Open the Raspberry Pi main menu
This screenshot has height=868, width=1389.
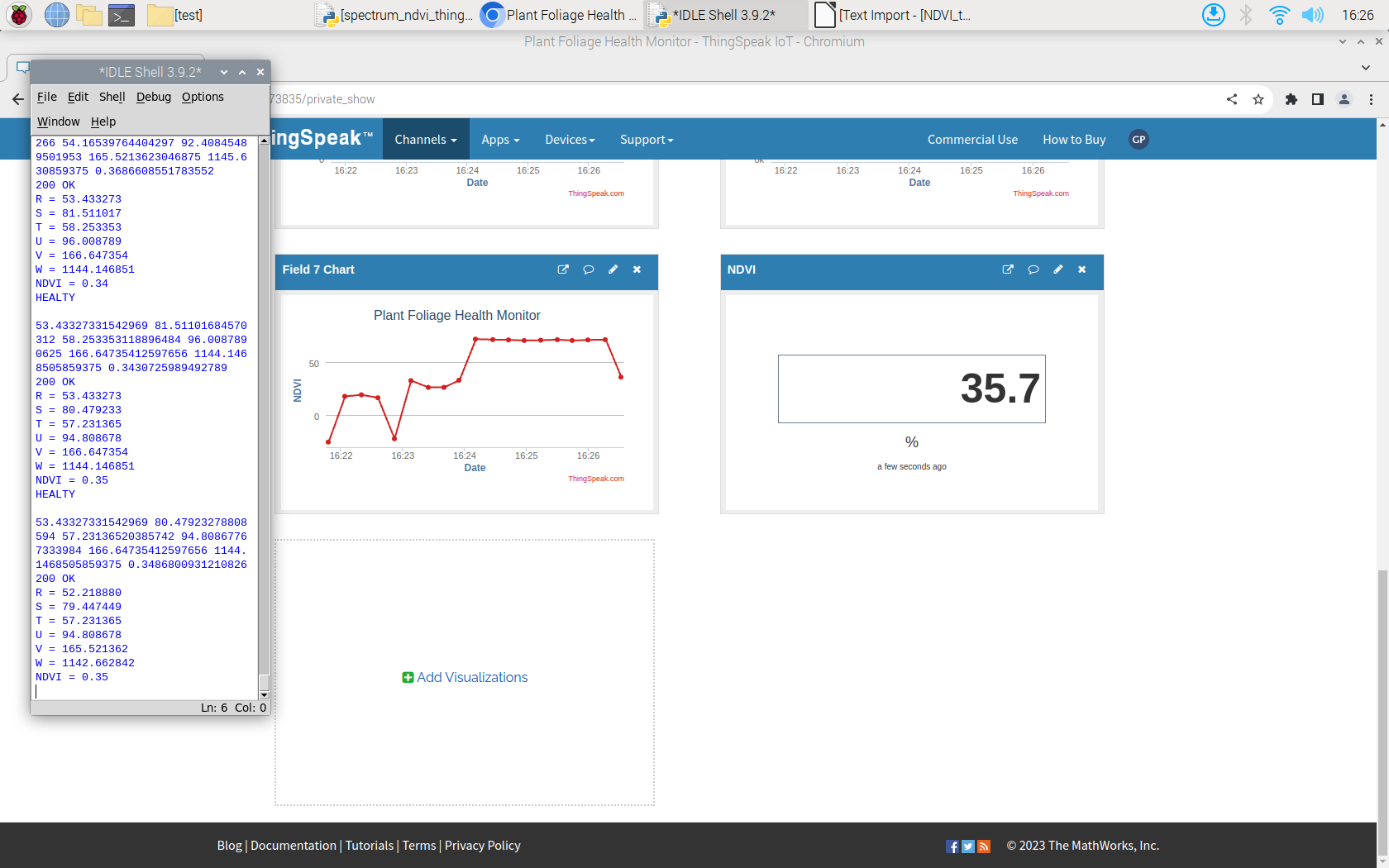pyautogui.click(x=19, y=15)
